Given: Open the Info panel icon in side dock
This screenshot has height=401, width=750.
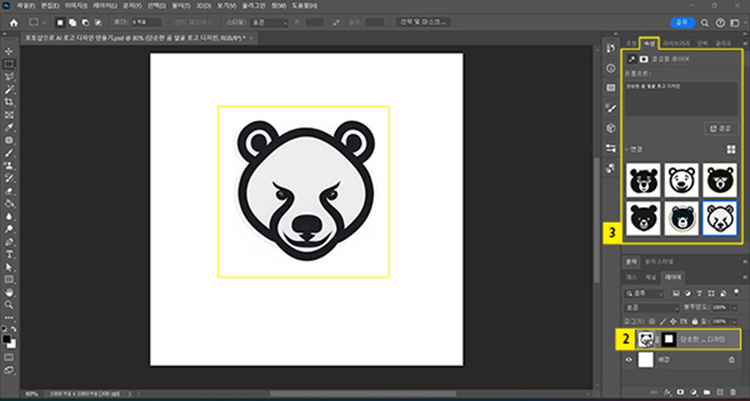Looking at the screenshot, I should (611, 68).
